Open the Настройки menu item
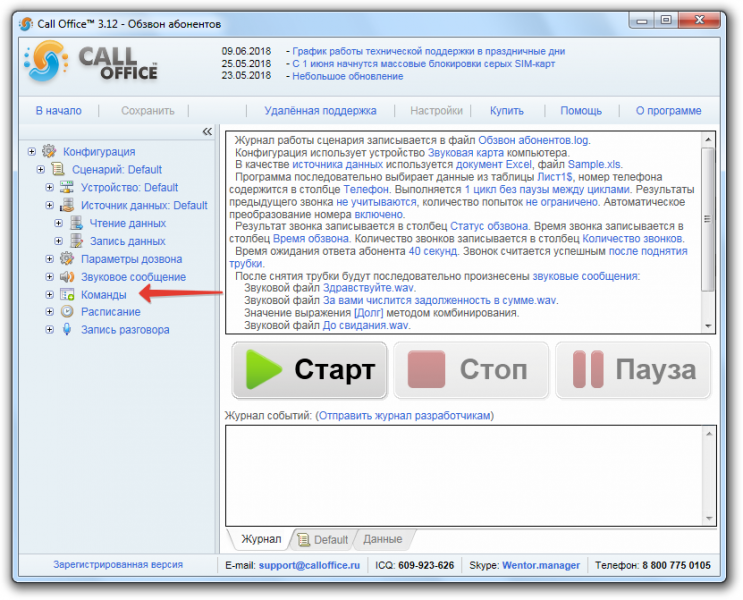The width and height of the screenshot is (743, 600). 436,111
